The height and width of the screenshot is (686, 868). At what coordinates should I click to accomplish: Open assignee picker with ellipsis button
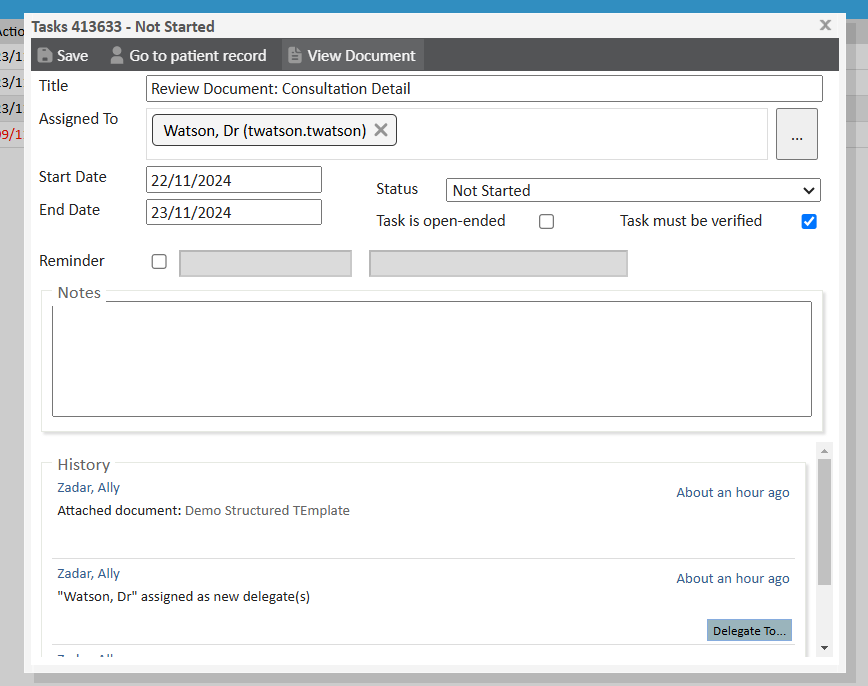(x=796, y=134)
